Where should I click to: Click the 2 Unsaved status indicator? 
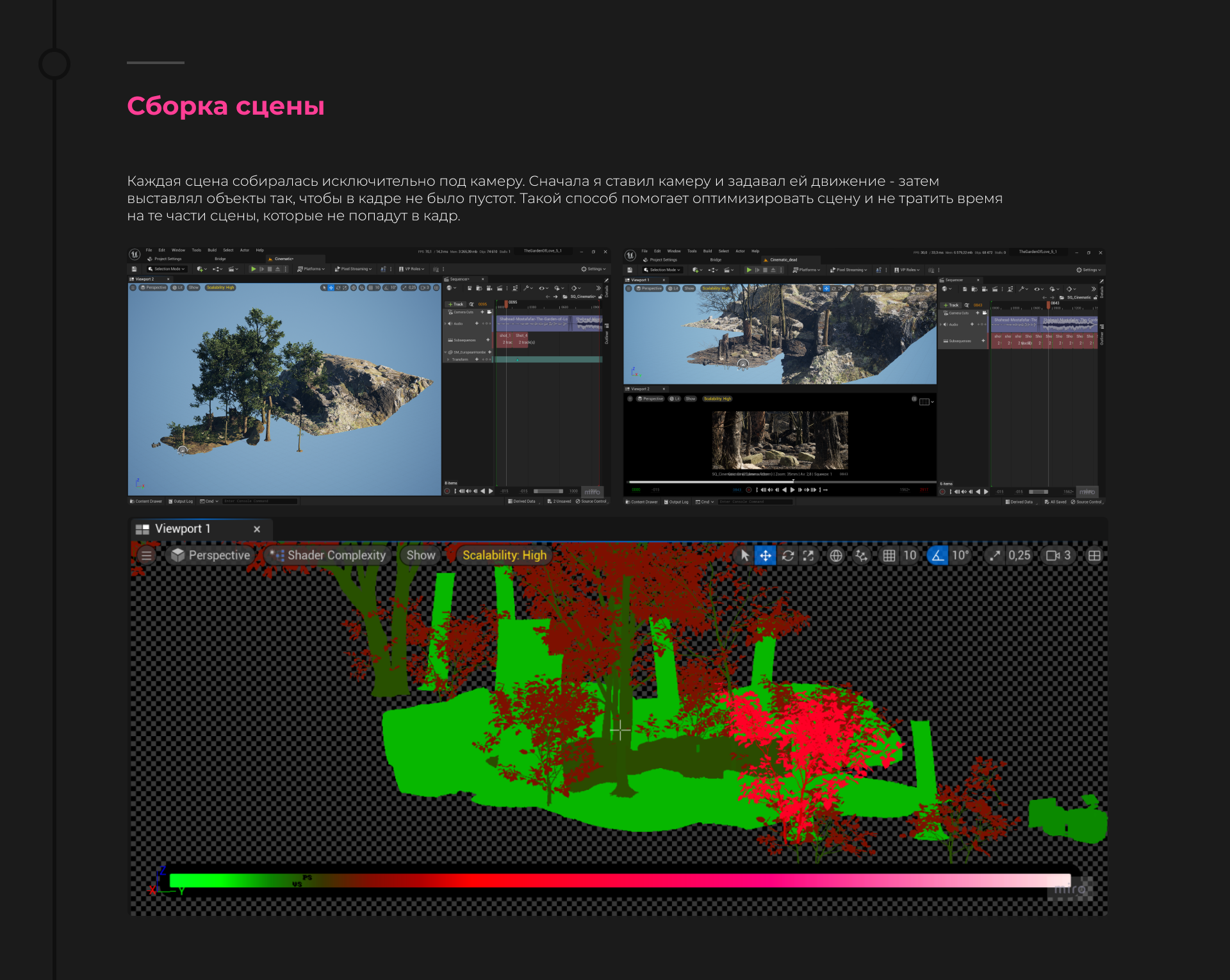pos(559,502)
